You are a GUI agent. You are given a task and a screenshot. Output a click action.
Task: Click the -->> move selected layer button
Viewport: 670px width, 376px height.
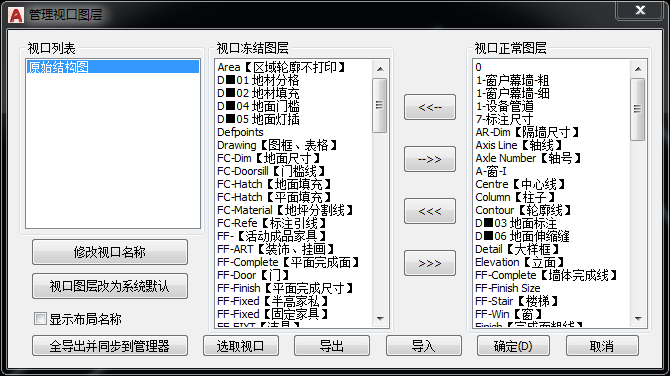click(x=430, y=159)
